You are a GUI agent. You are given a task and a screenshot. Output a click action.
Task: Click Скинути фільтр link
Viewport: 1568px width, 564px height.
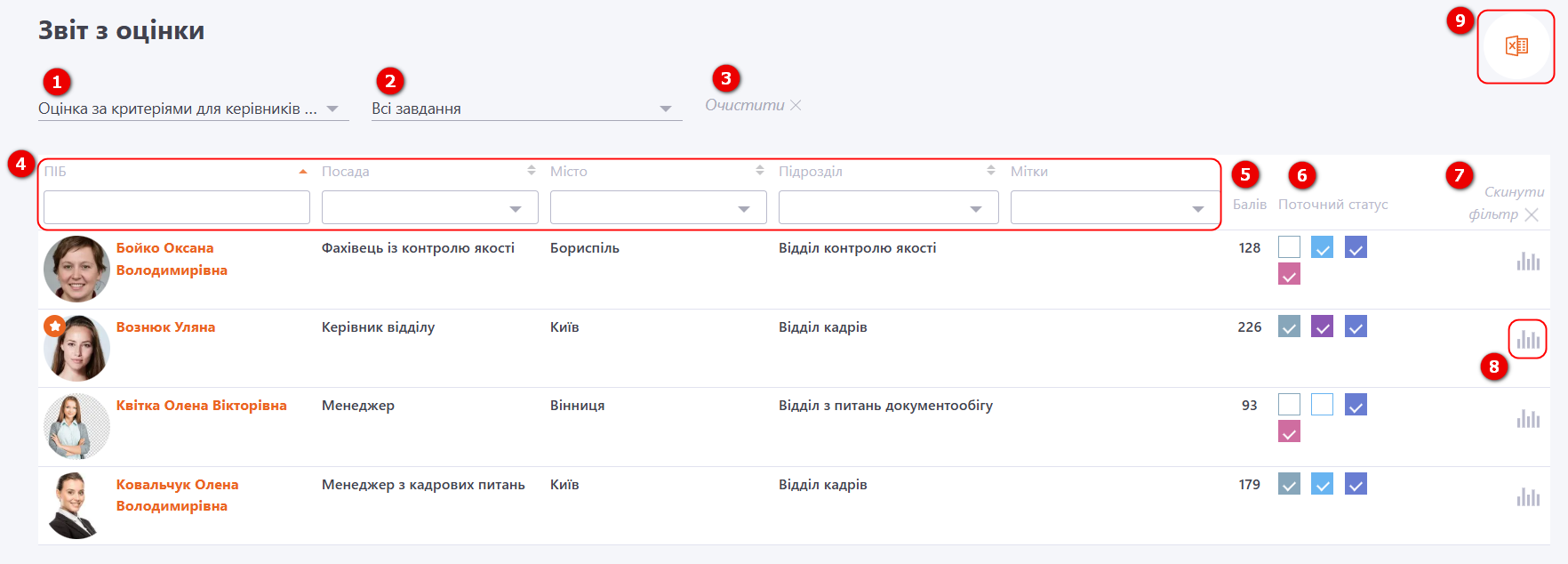pos(1505,203)
